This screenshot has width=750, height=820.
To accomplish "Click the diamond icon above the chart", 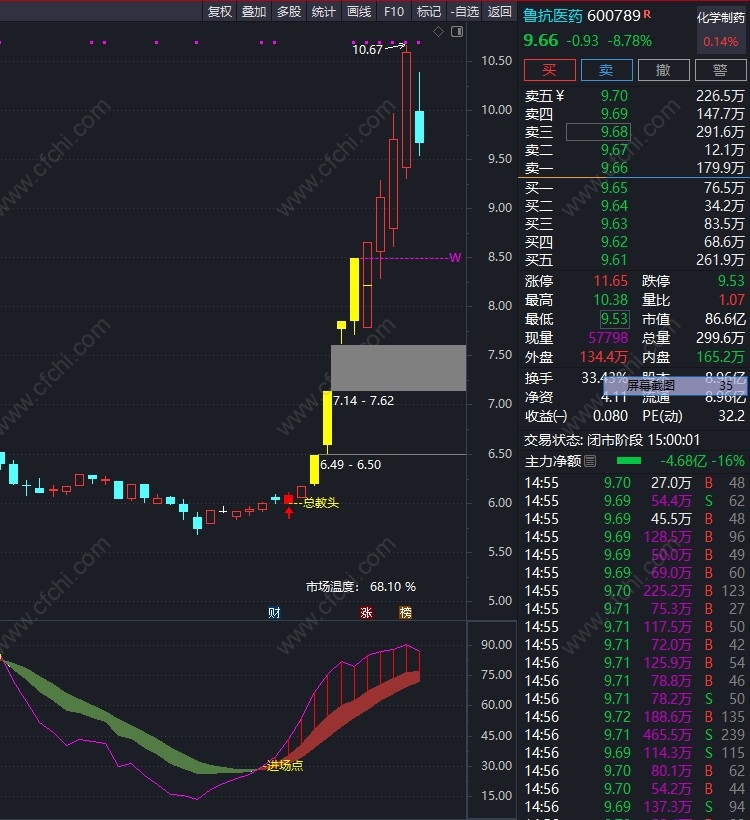I will click(x=438, y=32).
